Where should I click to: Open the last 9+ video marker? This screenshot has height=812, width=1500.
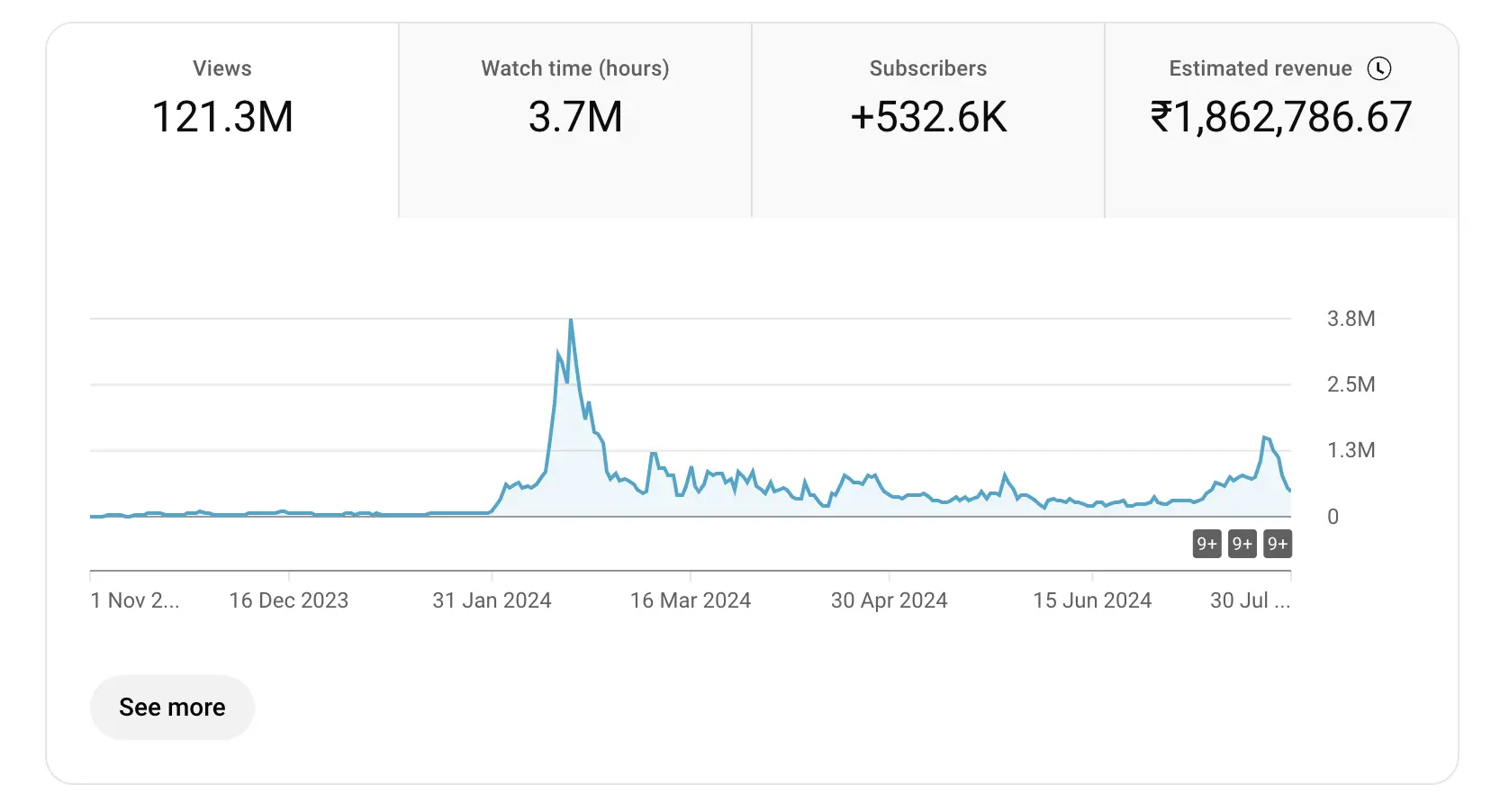tap(1278, 544)
